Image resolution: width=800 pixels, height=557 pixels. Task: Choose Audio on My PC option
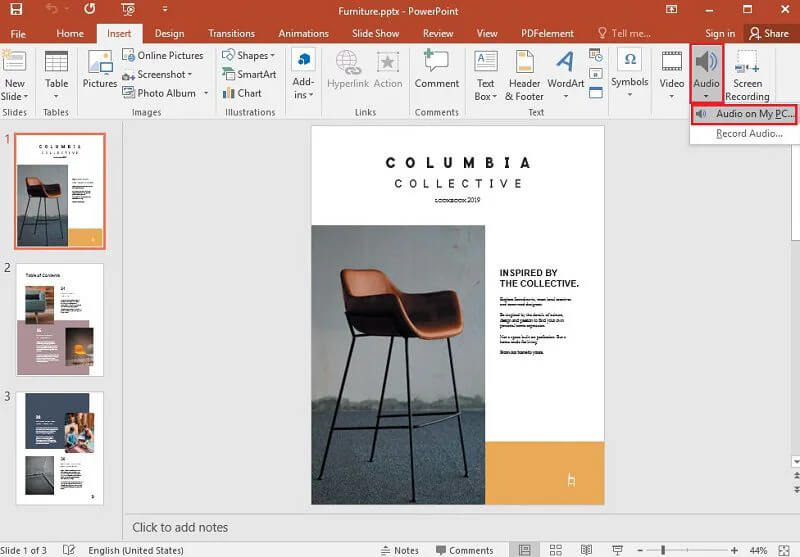(x=744, y=114)
